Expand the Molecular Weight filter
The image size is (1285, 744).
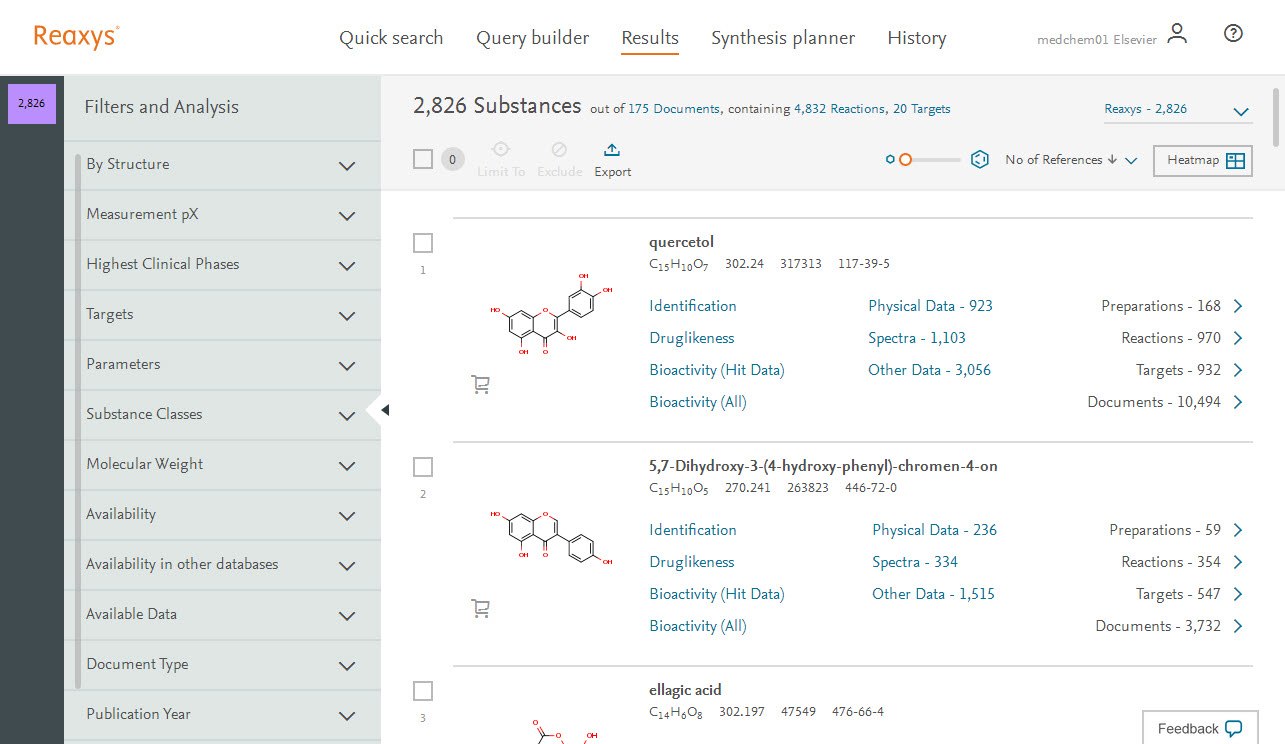(x=347, y=465)
